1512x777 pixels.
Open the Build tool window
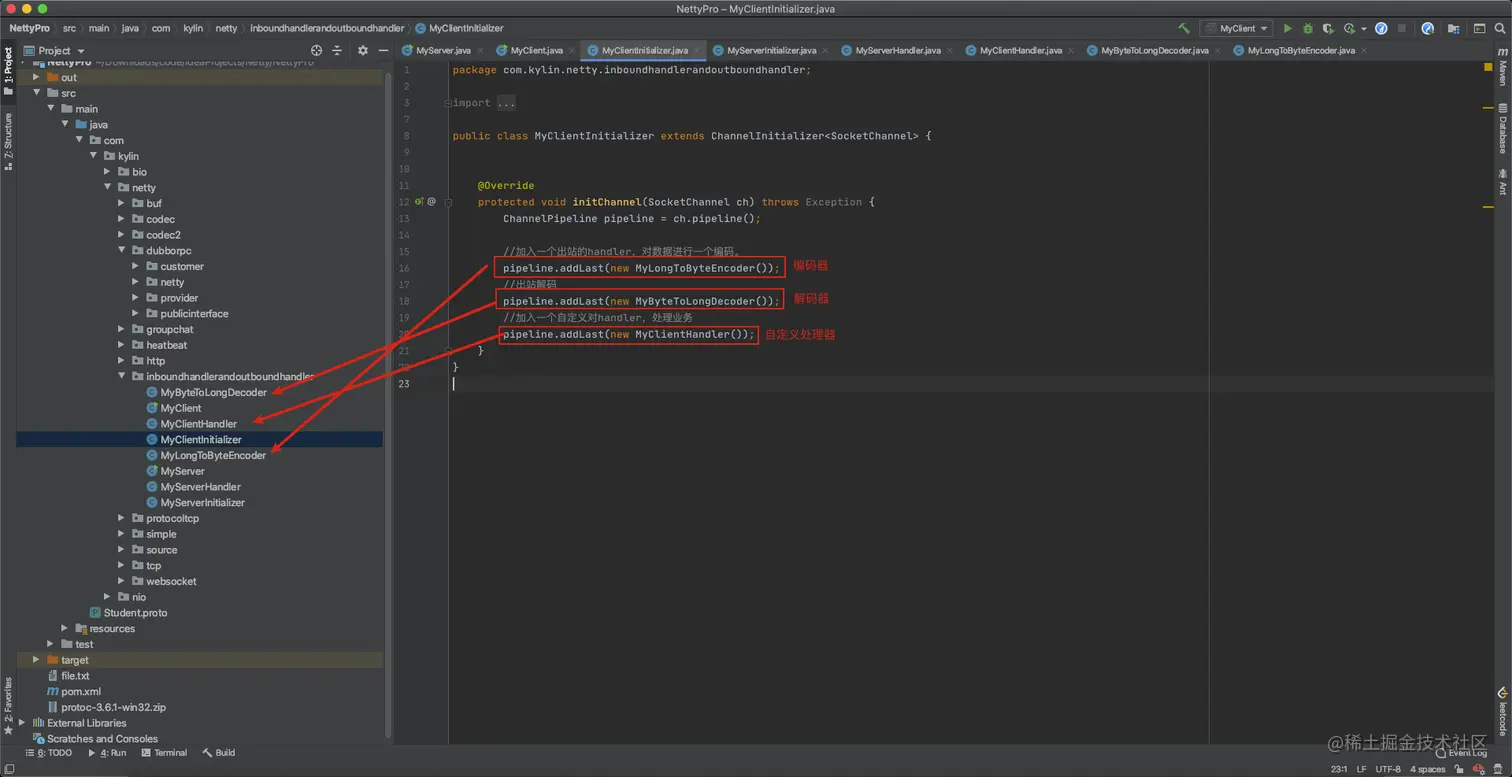(219, 753)
